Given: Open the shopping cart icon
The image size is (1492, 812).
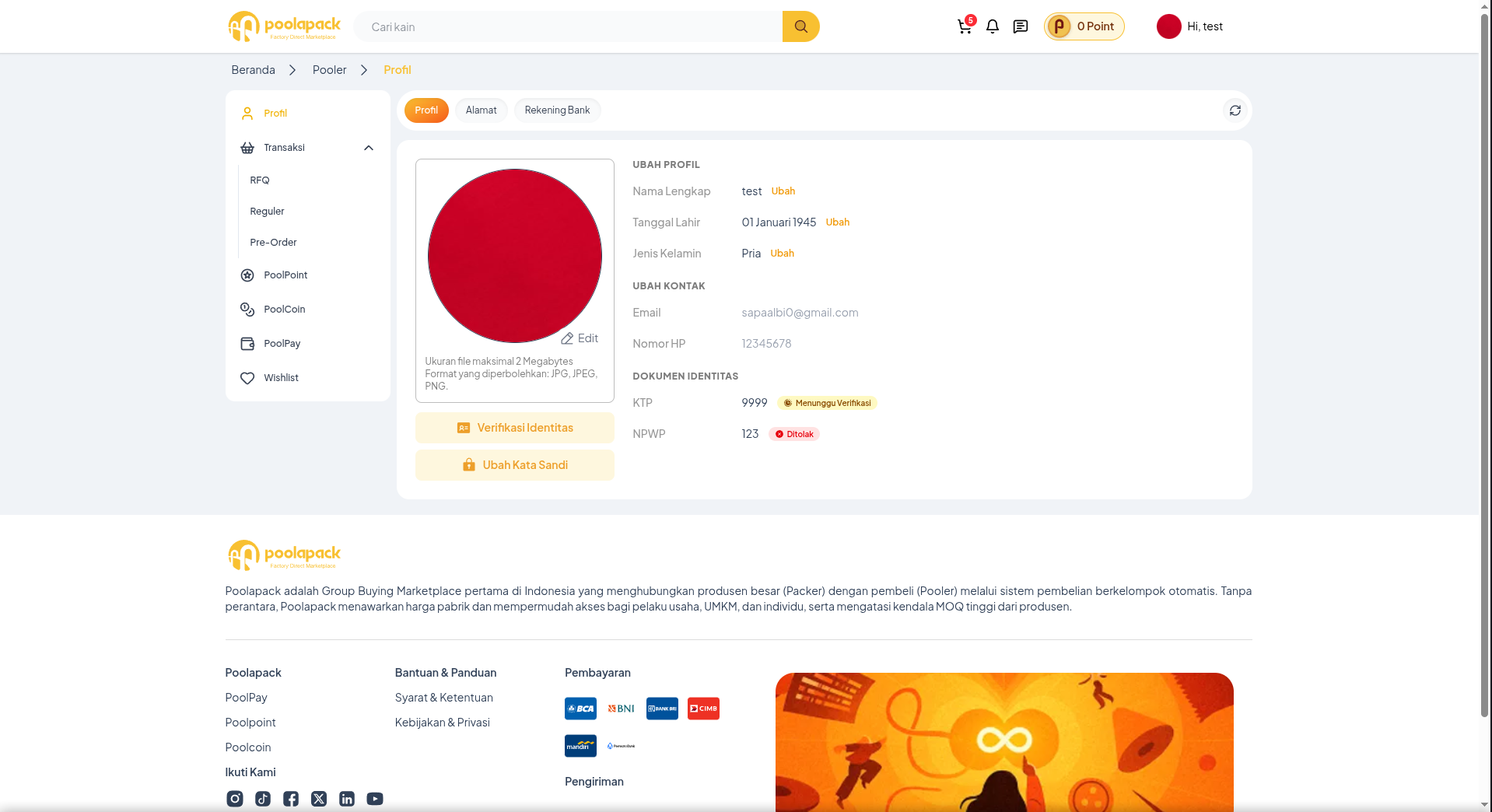Looking at the screenshot, I should click(x=965, y=26).
